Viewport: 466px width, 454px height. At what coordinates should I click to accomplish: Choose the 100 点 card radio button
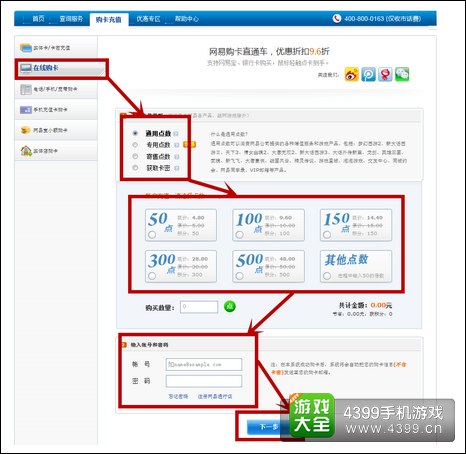point(239,235)
